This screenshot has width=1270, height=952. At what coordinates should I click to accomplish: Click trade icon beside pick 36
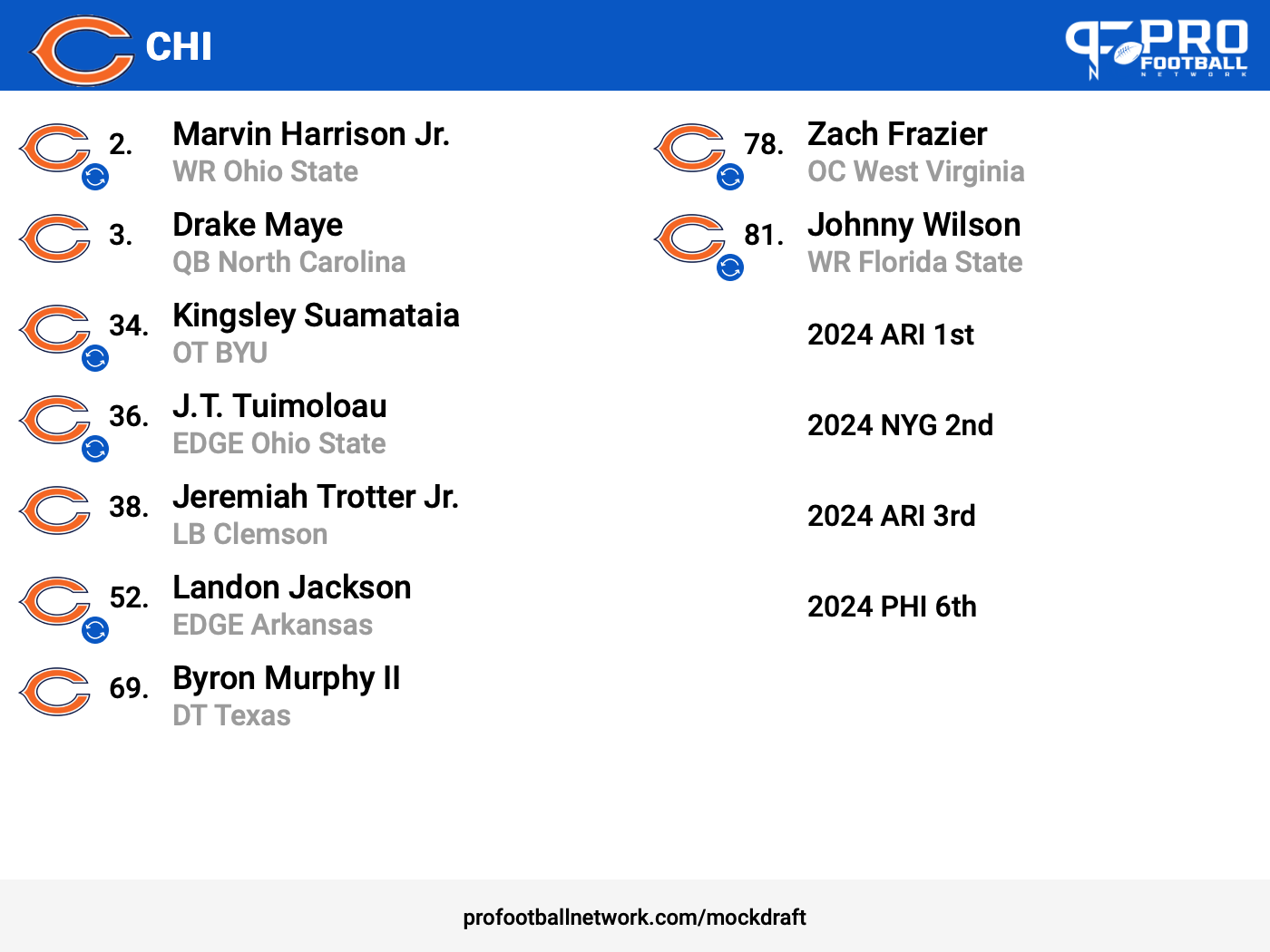(95, 449)
